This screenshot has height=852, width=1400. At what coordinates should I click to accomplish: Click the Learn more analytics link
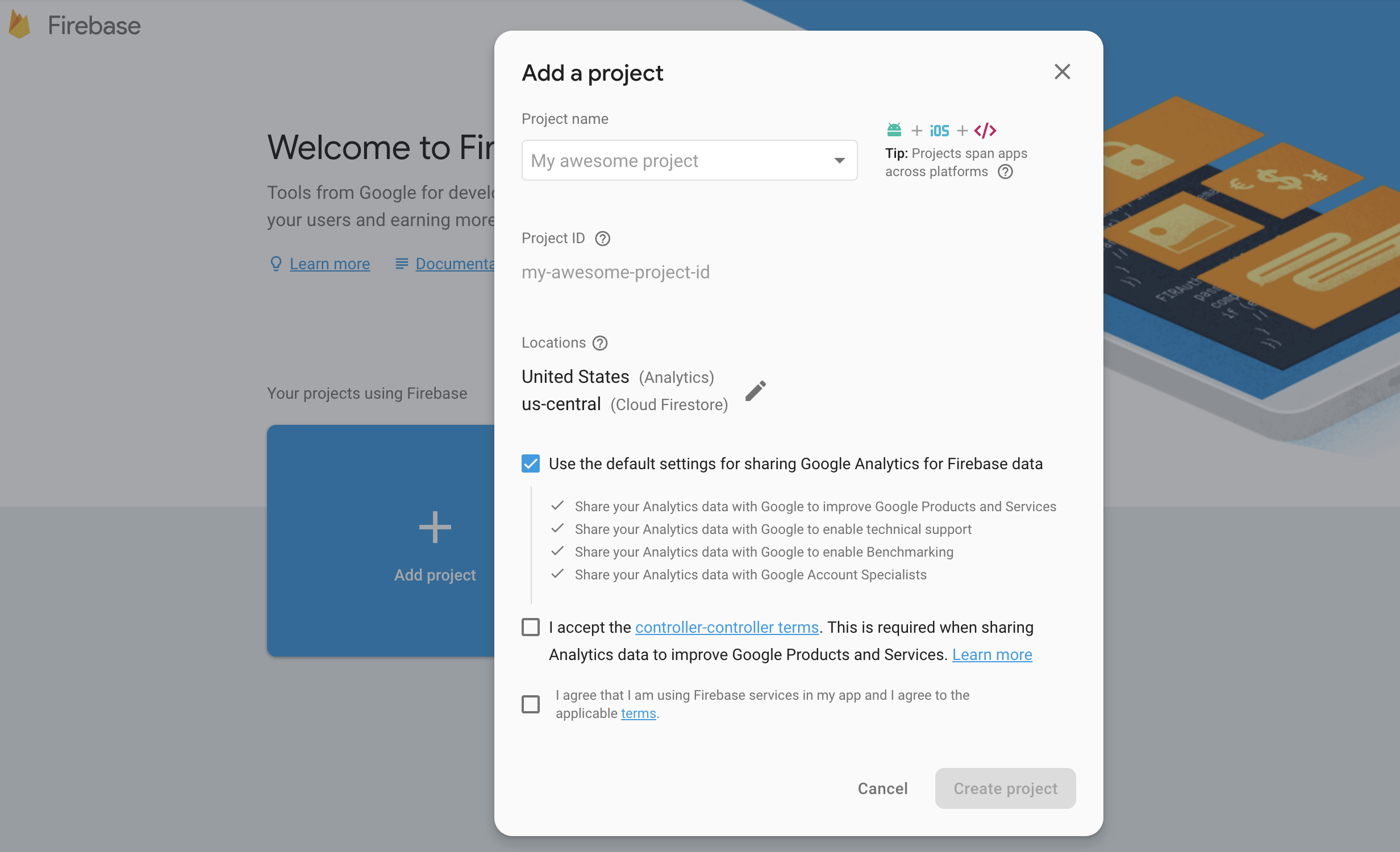point(992,654)
